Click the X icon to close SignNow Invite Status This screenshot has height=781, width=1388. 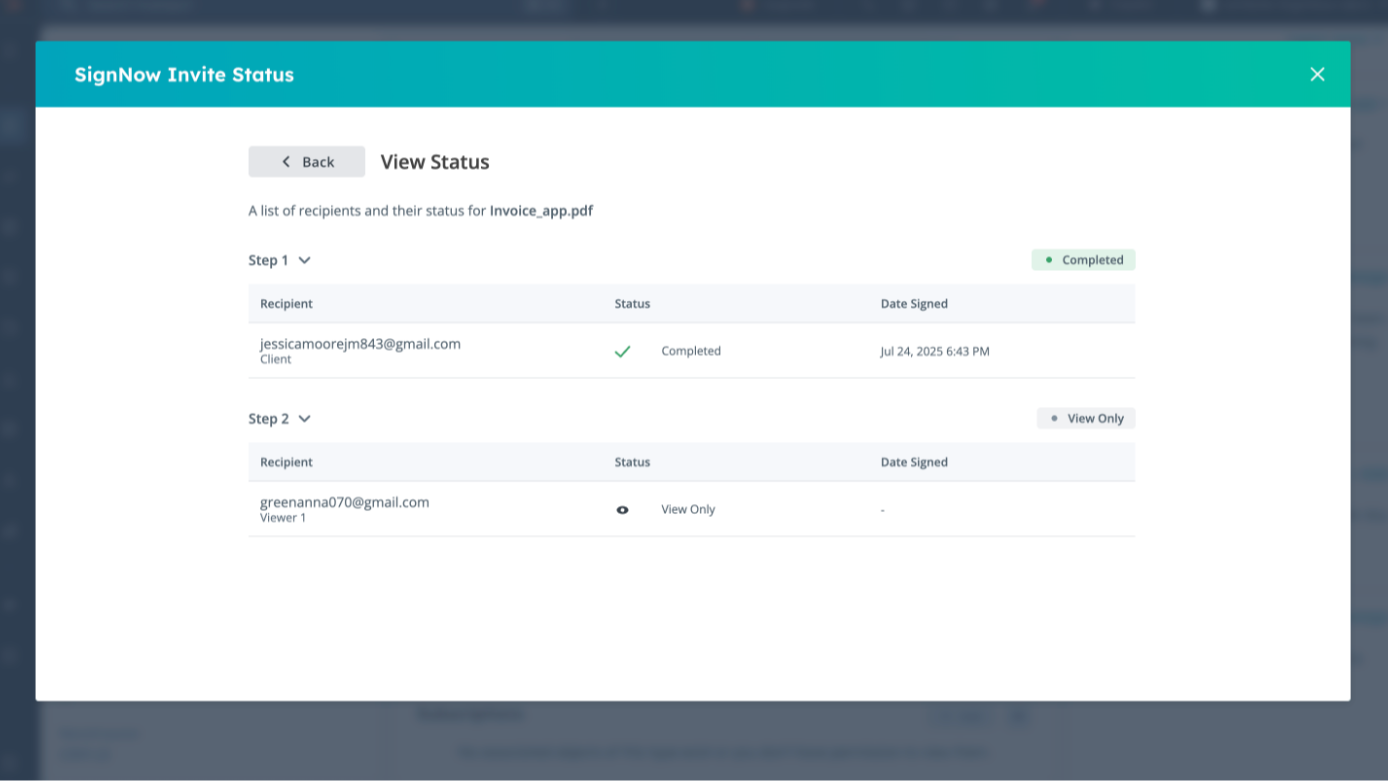(1317, 74)
